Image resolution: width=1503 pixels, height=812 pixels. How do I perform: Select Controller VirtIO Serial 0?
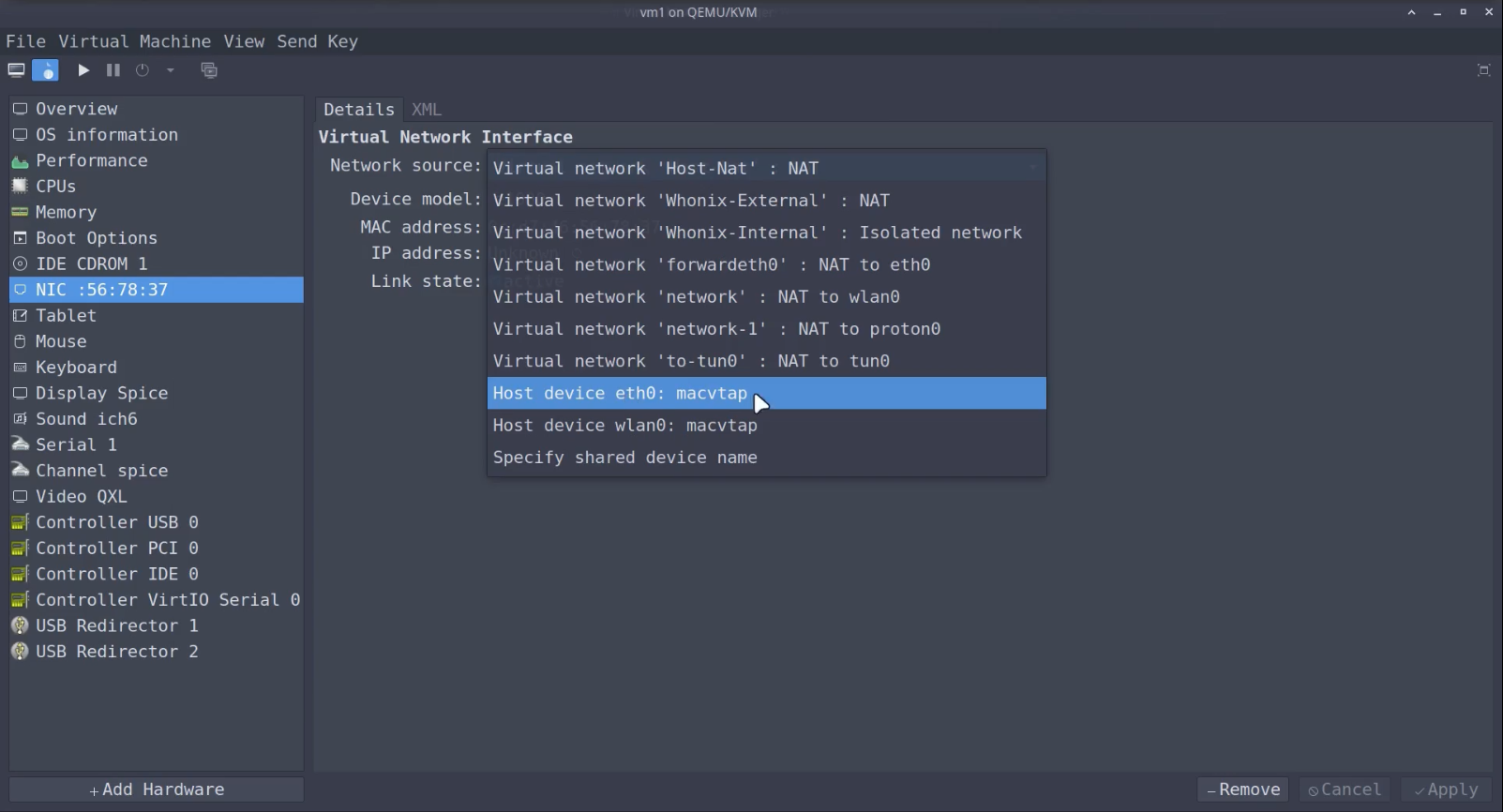157,599
